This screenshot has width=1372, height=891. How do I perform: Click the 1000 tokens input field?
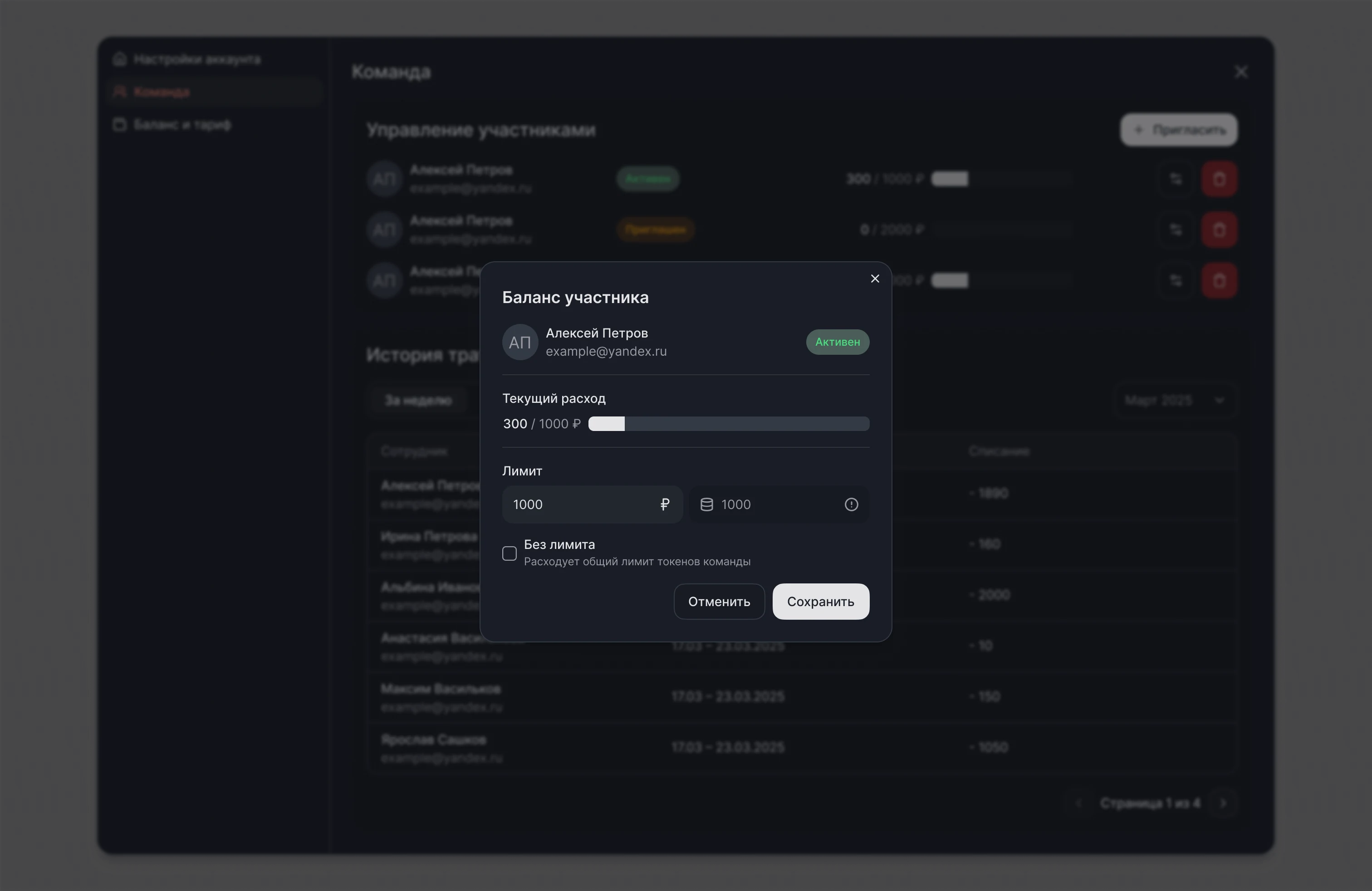[779, 505]
